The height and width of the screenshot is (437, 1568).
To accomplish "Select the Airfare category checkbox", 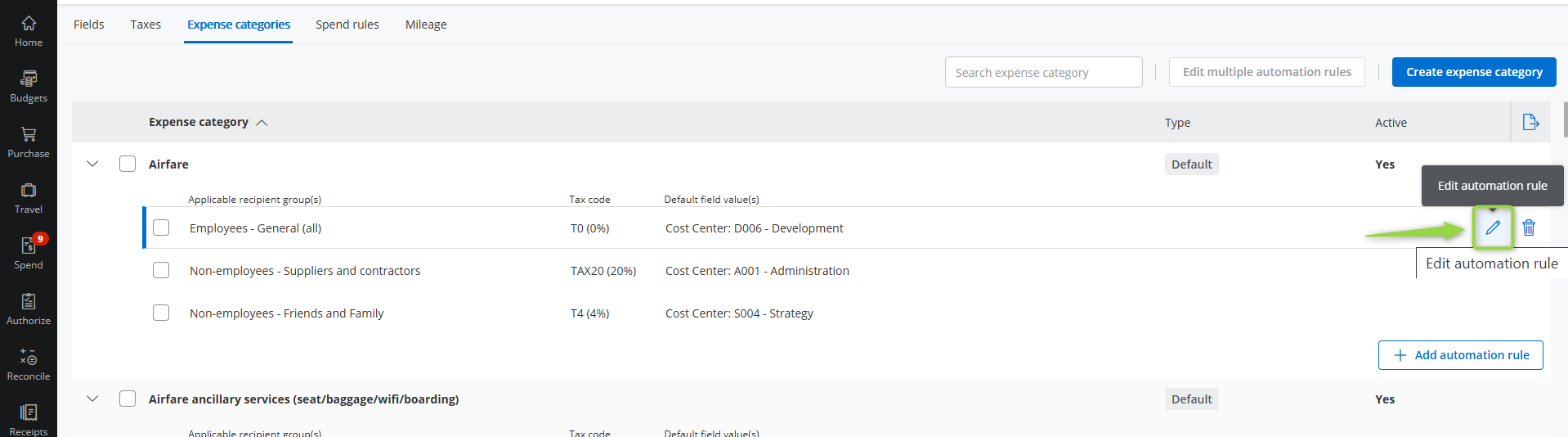I will point(128,164).
